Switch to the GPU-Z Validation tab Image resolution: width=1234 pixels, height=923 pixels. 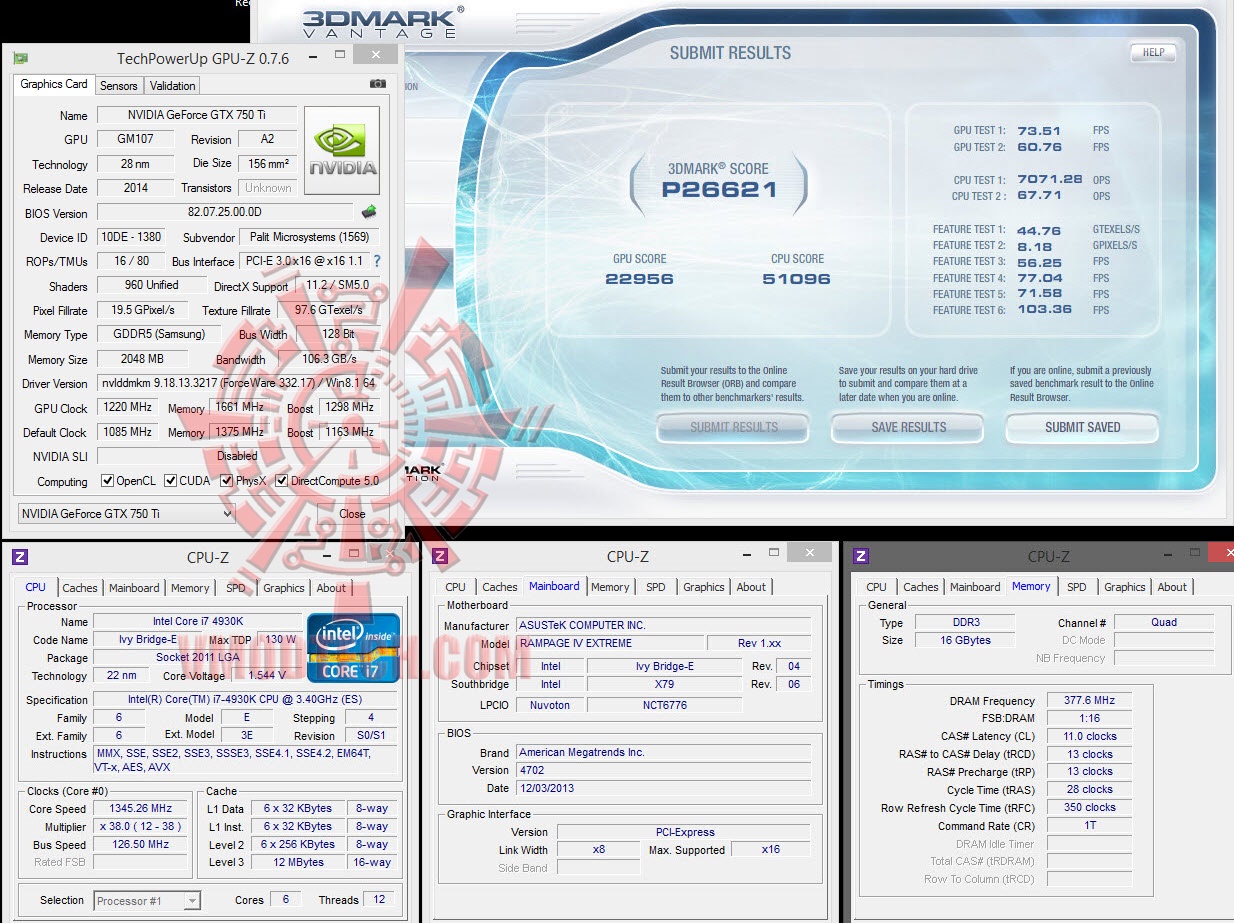(173, 86)
